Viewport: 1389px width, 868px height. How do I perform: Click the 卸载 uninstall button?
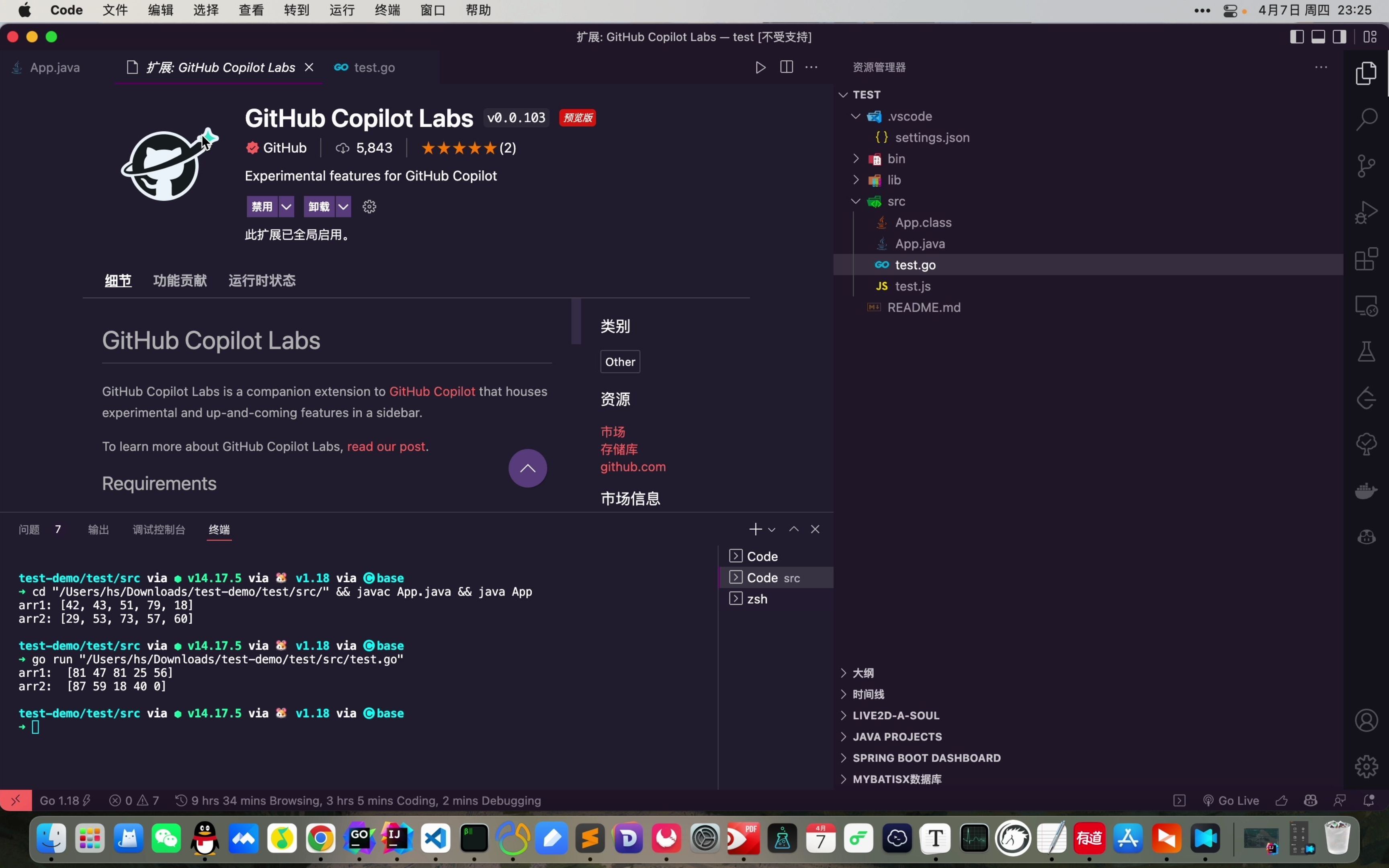pos(319,207)
